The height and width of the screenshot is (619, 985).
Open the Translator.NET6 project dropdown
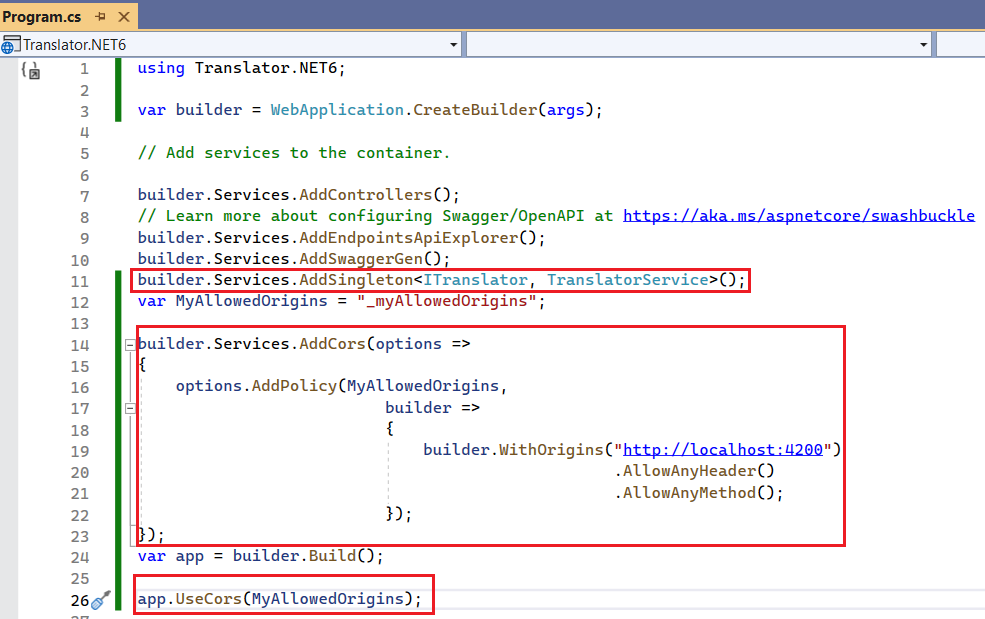(x=453, y=44)
